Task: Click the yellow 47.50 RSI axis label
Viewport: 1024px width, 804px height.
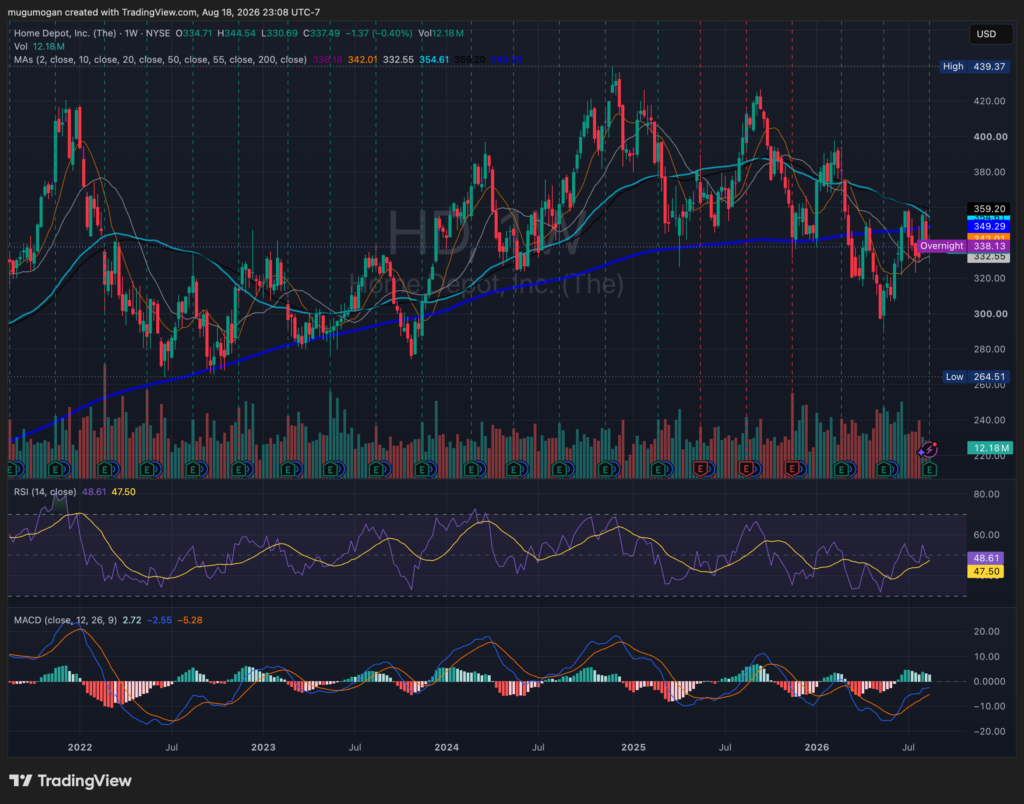Action: (x=985, y=571)
